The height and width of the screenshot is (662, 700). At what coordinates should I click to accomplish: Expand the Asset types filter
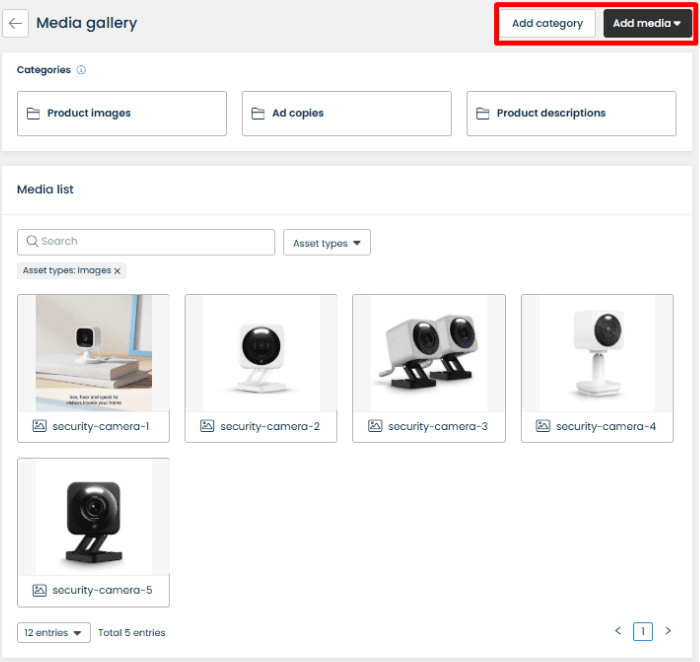(327, 243)
